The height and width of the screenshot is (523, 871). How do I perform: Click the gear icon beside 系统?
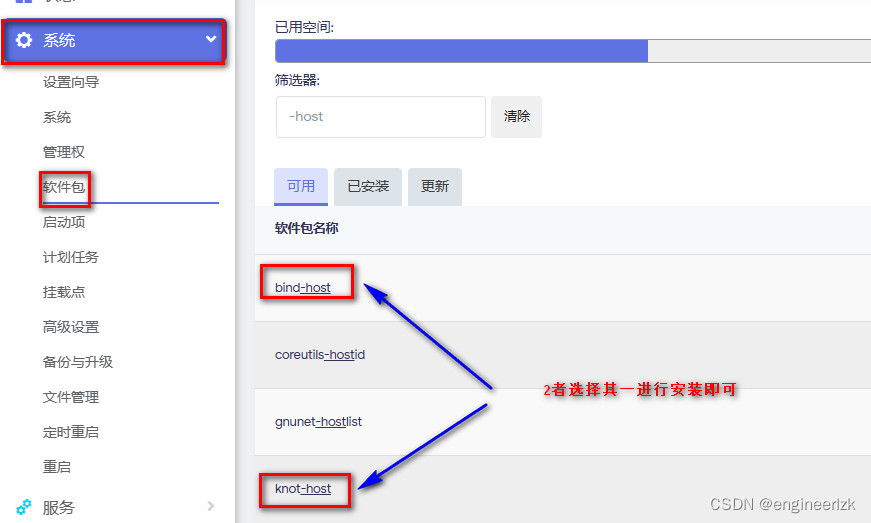24,40
